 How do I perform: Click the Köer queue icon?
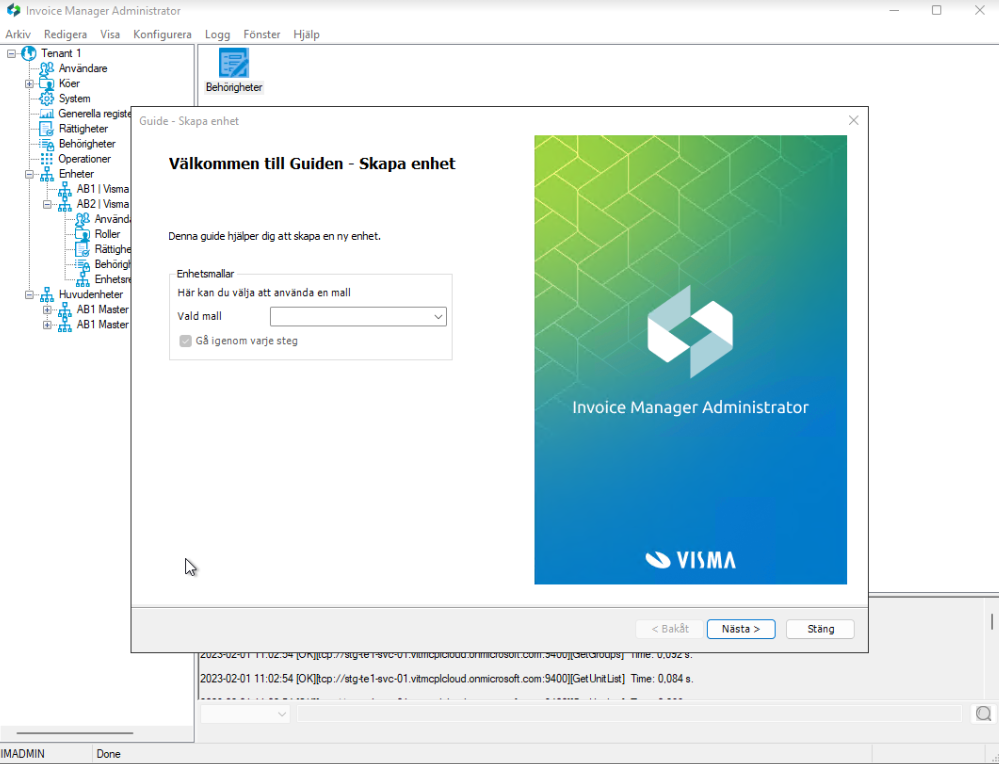(47, 84)
